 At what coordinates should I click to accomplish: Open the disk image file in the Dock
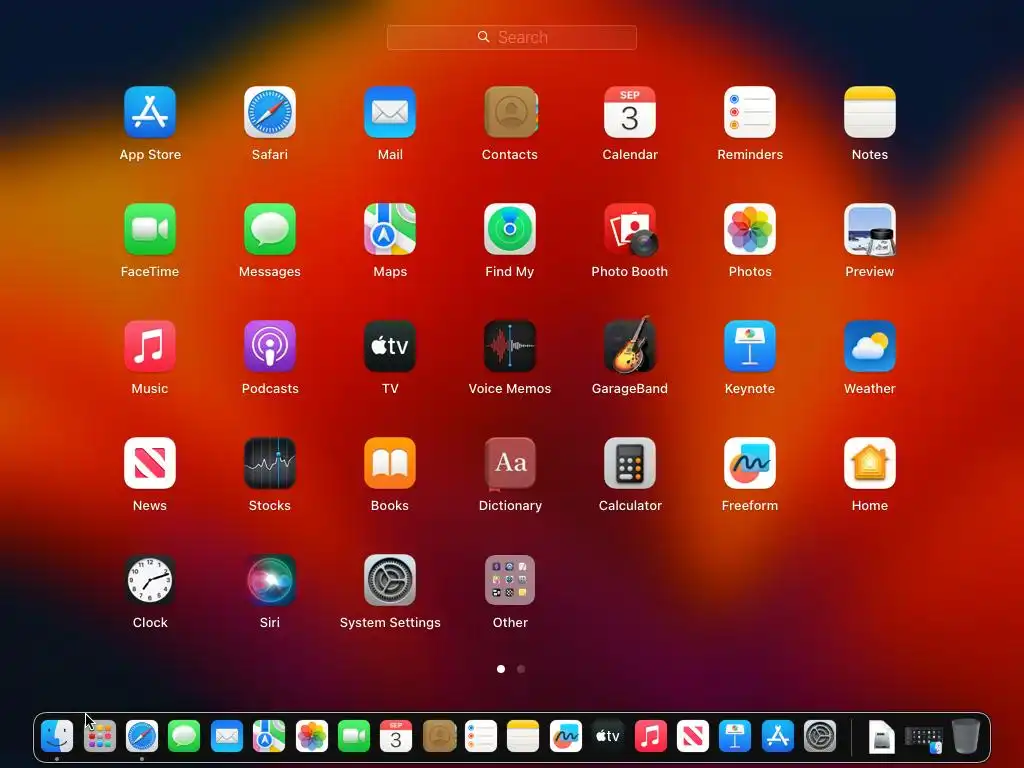881,737
